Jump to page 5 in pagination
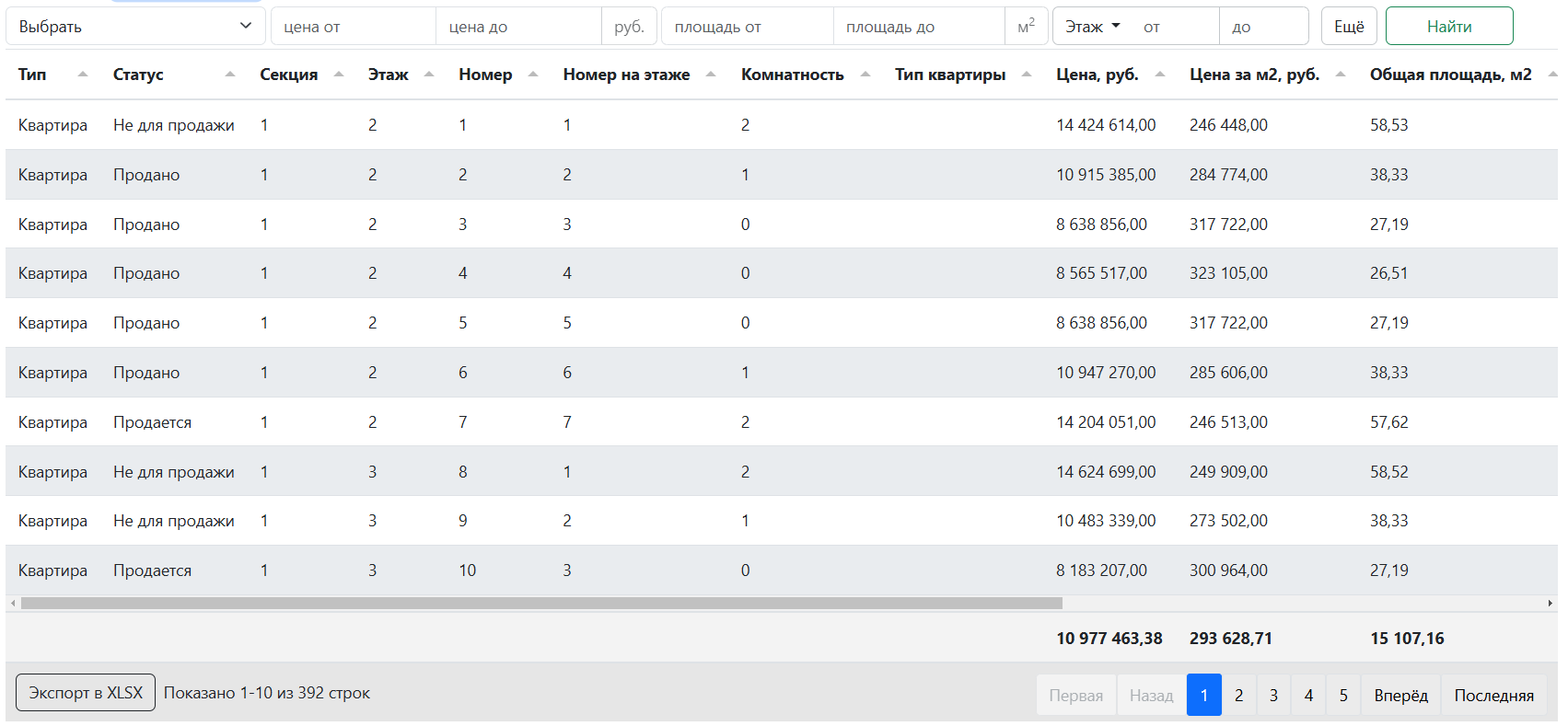1568x726 pixels. [x=1343, y=696]
